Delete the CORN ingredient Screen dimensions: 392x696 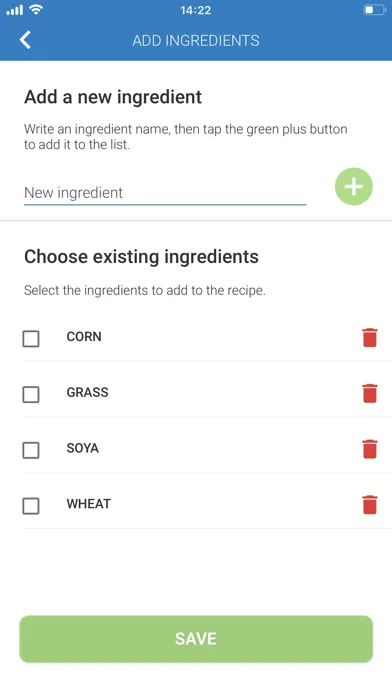pyautogui.click(x=370, y=337)
